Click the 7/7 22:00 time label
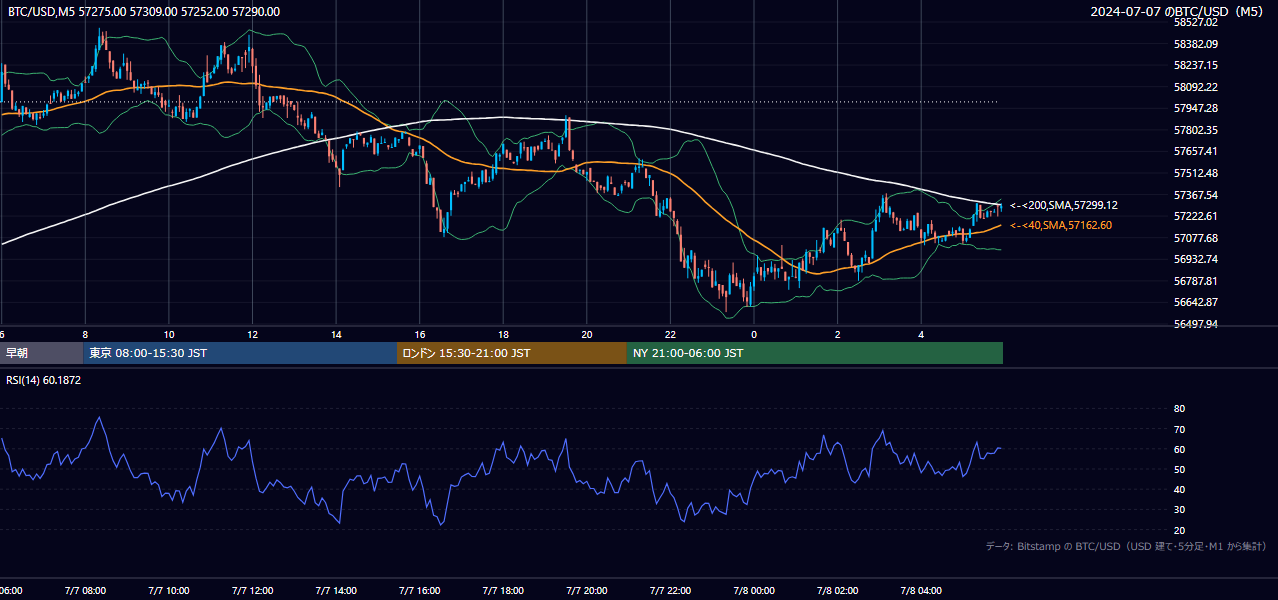The width and height of the screenshot is (1278, 600). 671,591
